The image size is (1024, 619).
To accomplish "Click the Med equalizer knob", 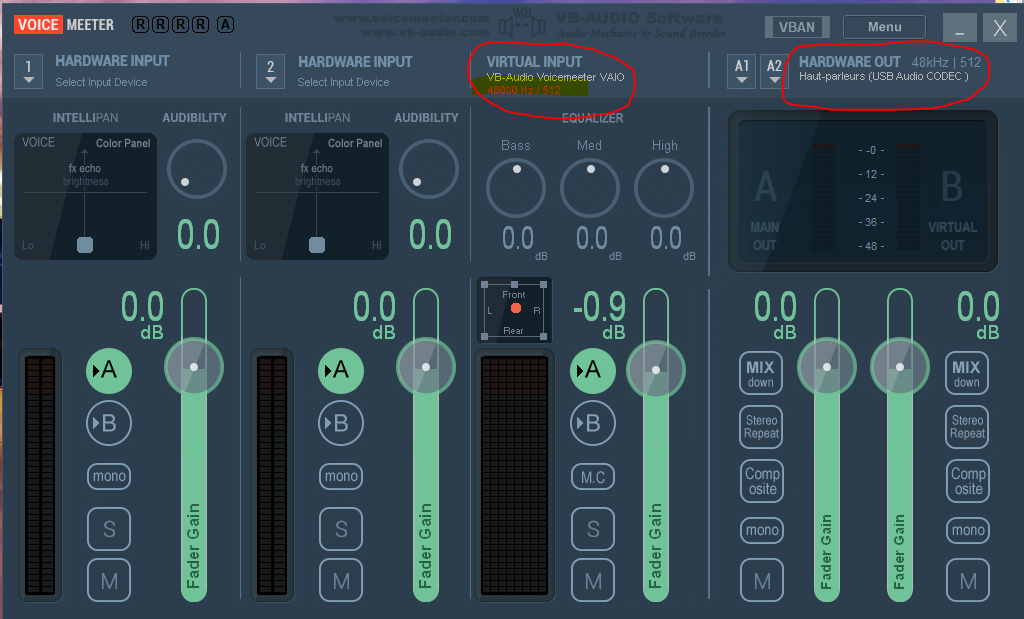I will (x=590, y=188).
